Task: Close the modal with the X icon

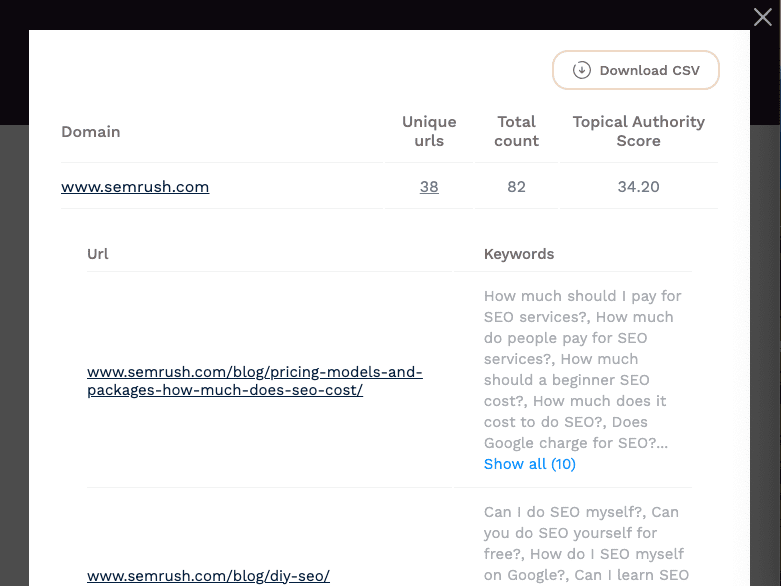Action: [x=763, y=17]
